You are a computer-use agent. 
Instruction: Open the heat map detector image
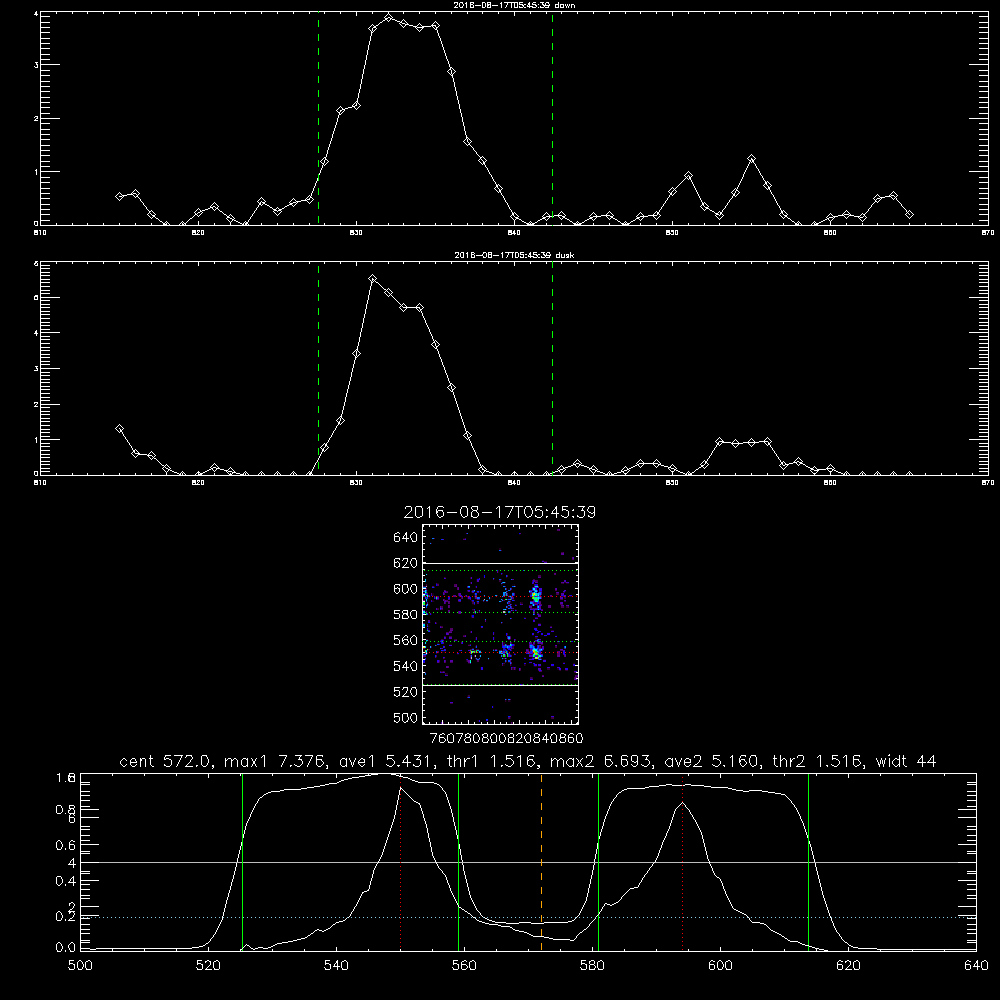500,624
